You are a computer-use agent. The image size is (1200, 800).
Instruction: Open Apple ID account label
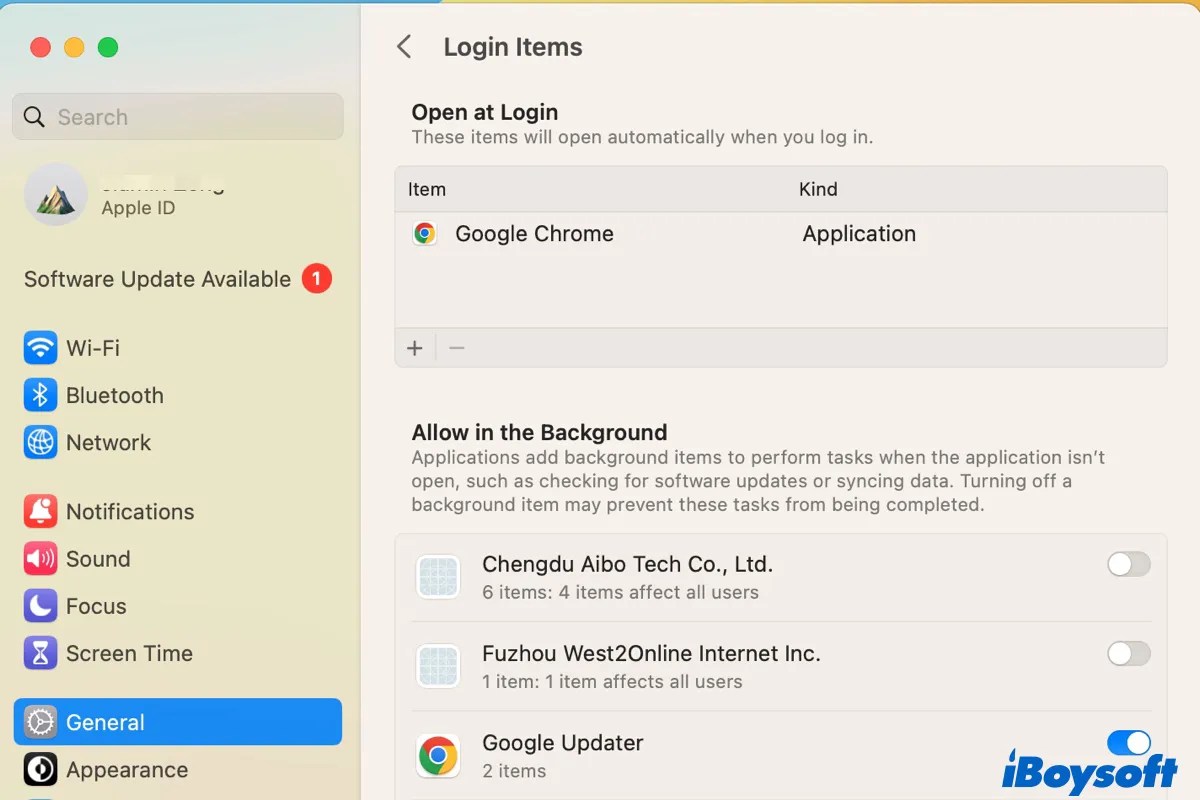click(138, 208)
